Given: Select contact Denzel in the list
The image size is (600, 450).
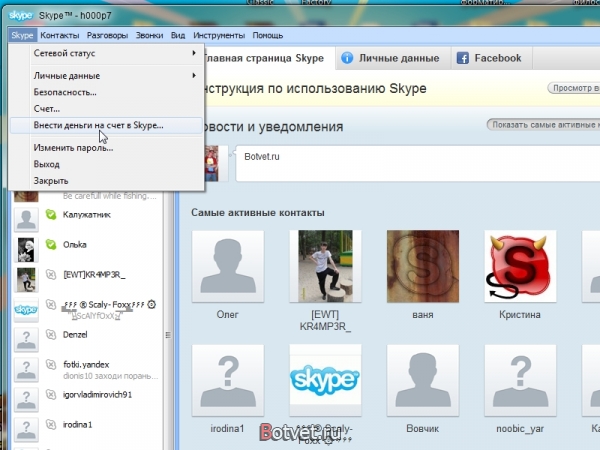Looking at the screenshot, I should coord(87,339).
